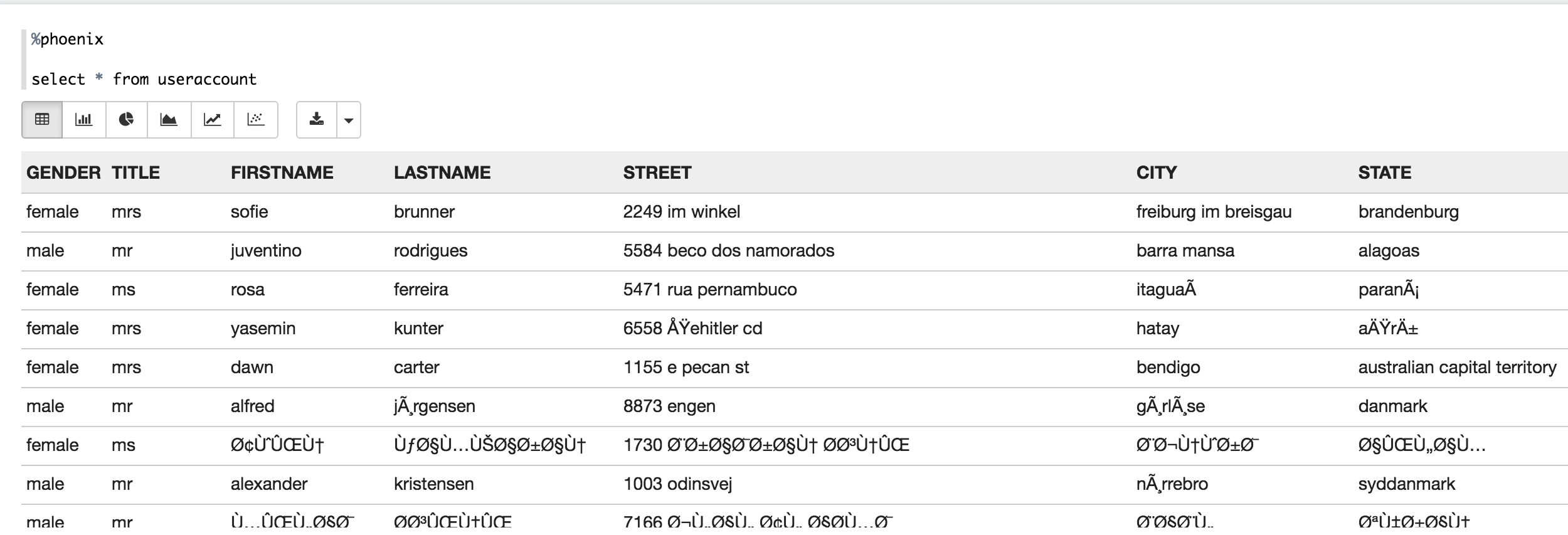Screen dimensions: 1568x535
Task: Select the scatter chart view icon
Action: pyautogui.click(x=256, y=119)
